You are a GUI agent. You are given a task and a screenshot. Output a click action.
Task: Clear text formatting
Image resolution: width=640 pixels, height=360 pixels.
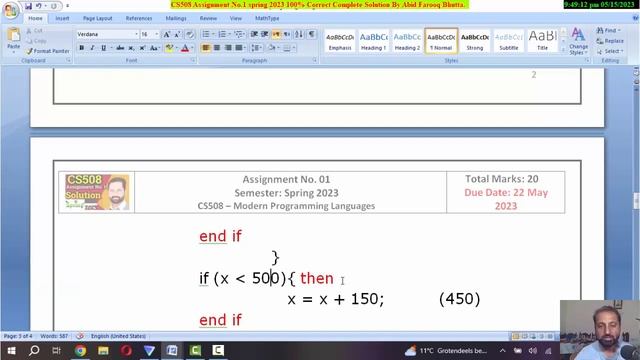pyautogui.click(x=189, y=35)
